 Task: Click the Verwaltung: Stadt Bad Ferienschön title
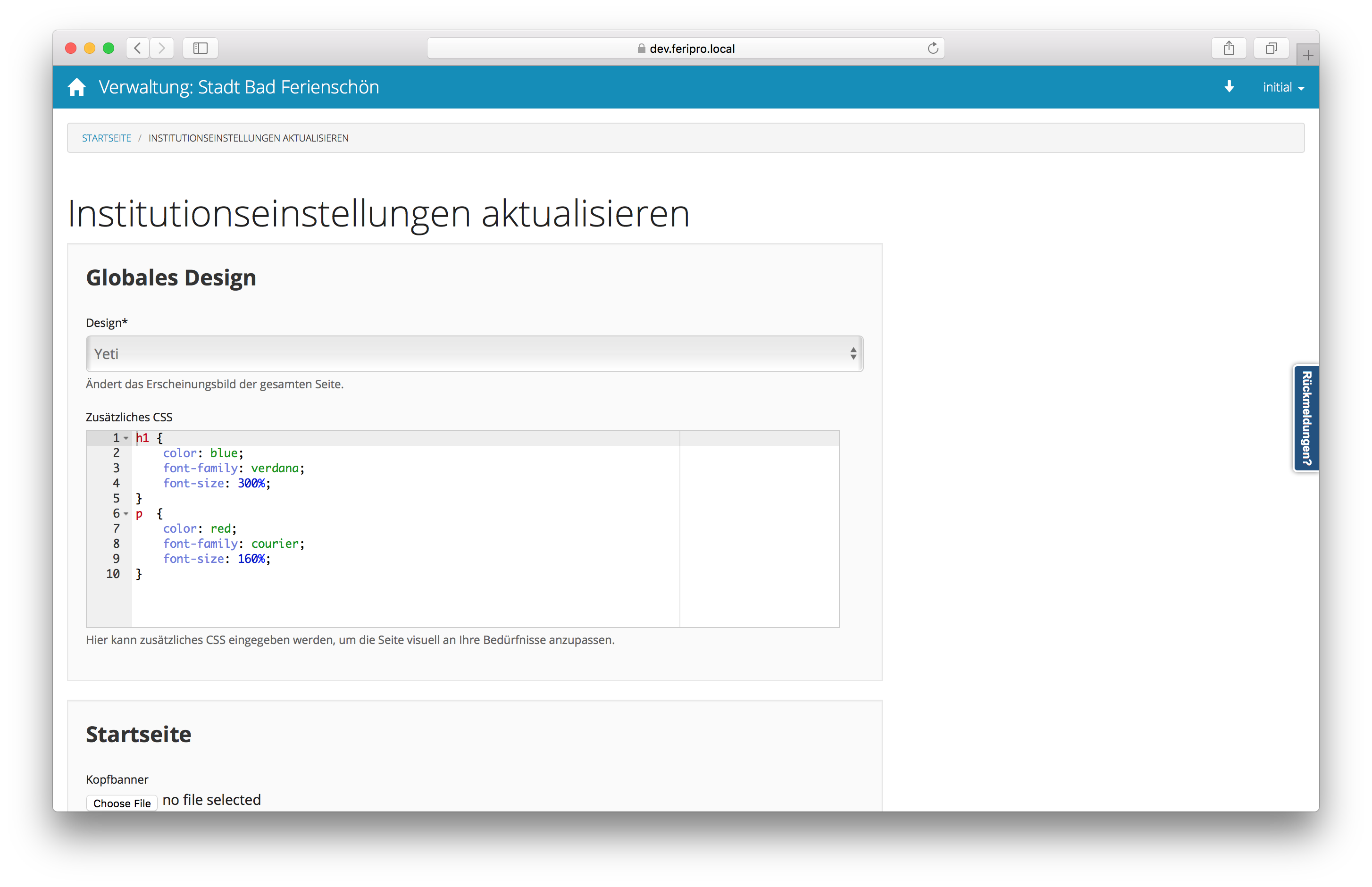(238, 88)
